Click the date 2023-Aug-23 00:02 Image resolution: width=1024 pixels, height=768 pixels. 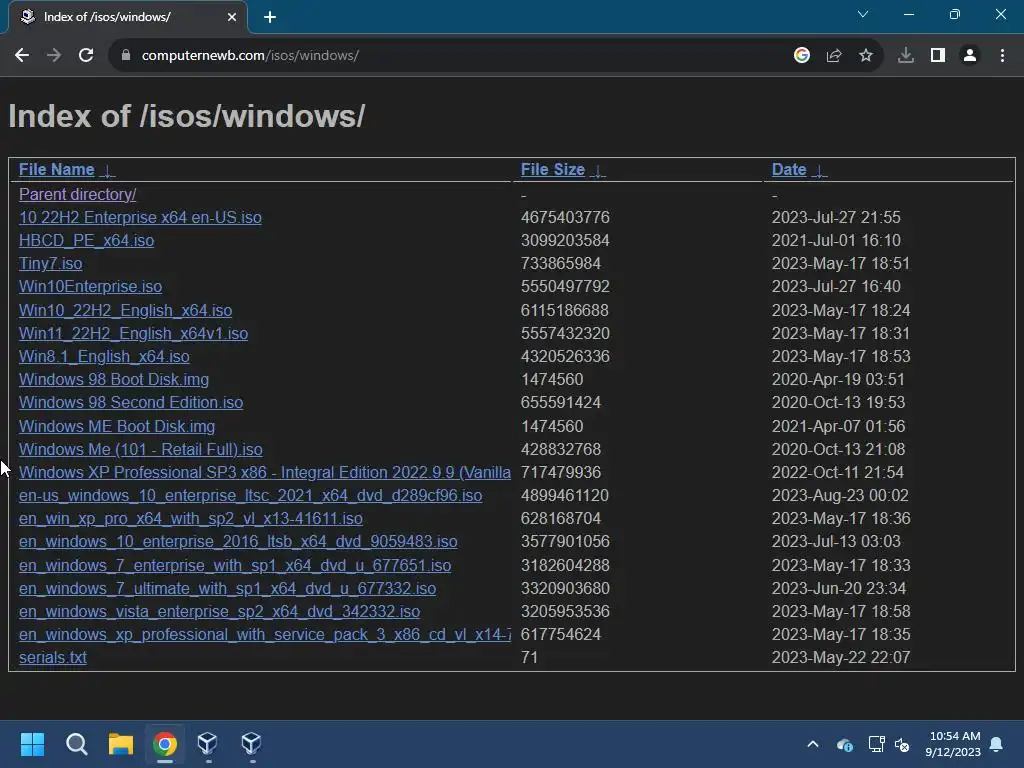pyautogui.click(x=840, y=496)
